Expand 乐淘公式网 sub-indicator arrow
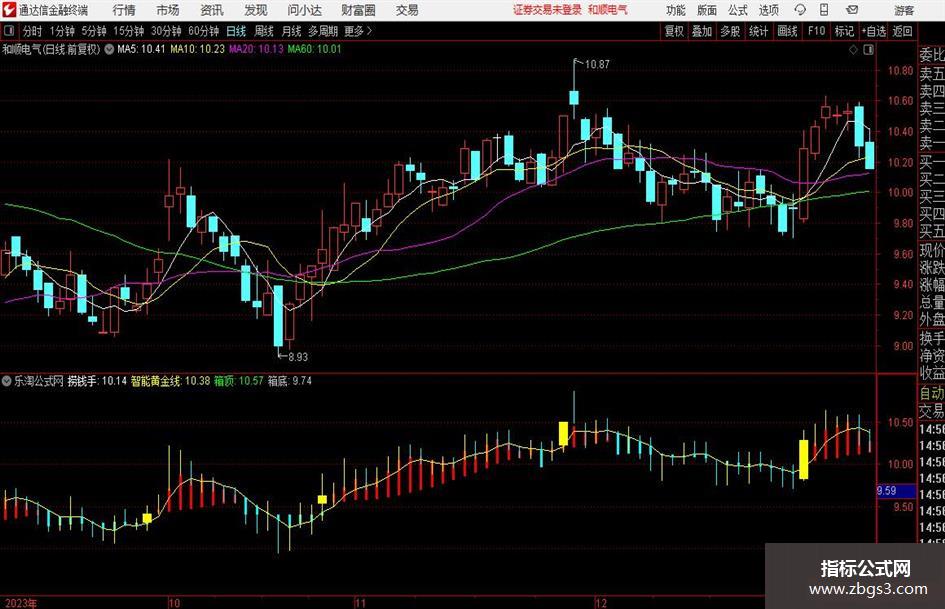 tap(6, 380)
